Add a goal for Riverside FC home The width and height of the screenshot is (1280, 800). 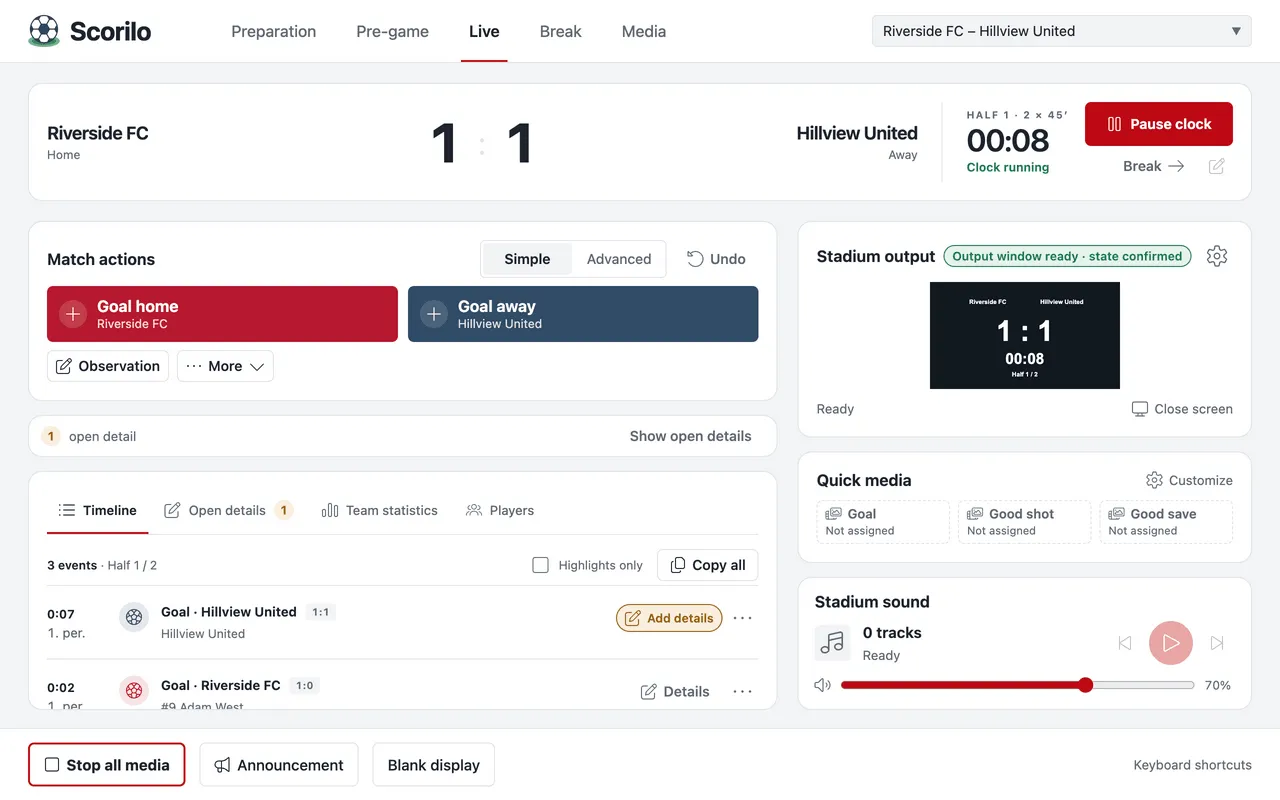point(222,314)
